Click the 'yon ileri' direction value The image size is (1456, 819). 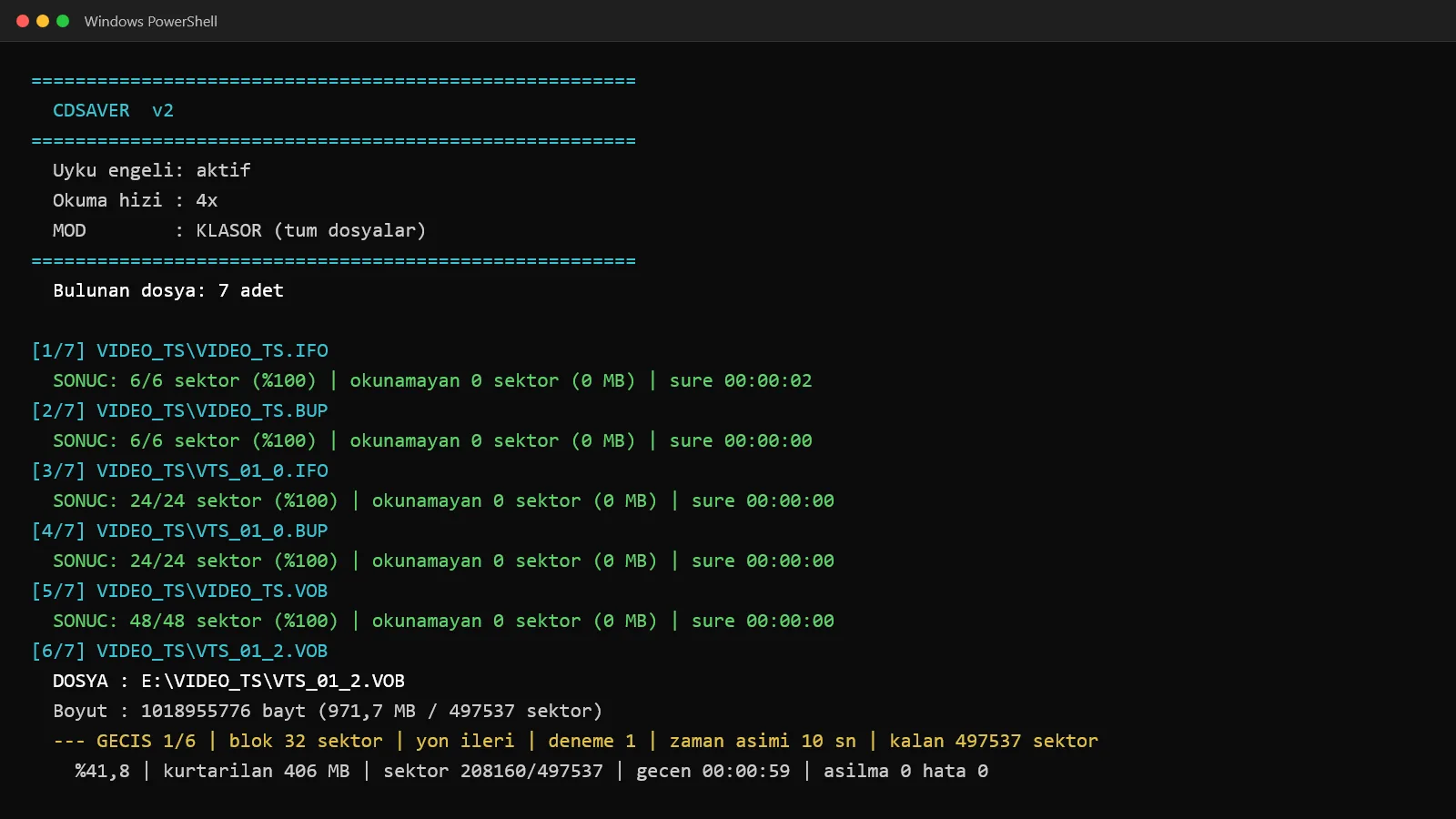pos(465,741)
